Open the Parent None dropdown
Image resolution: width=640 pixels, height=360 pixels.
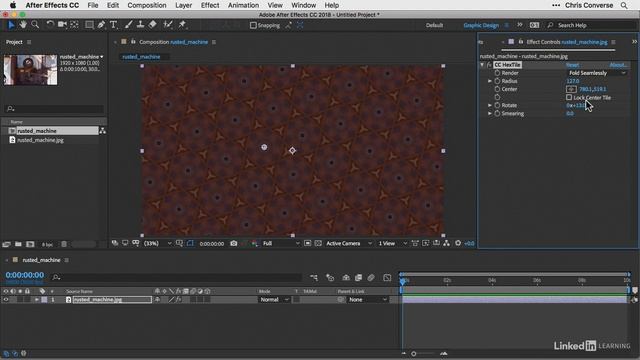click(x=367, y=300)
